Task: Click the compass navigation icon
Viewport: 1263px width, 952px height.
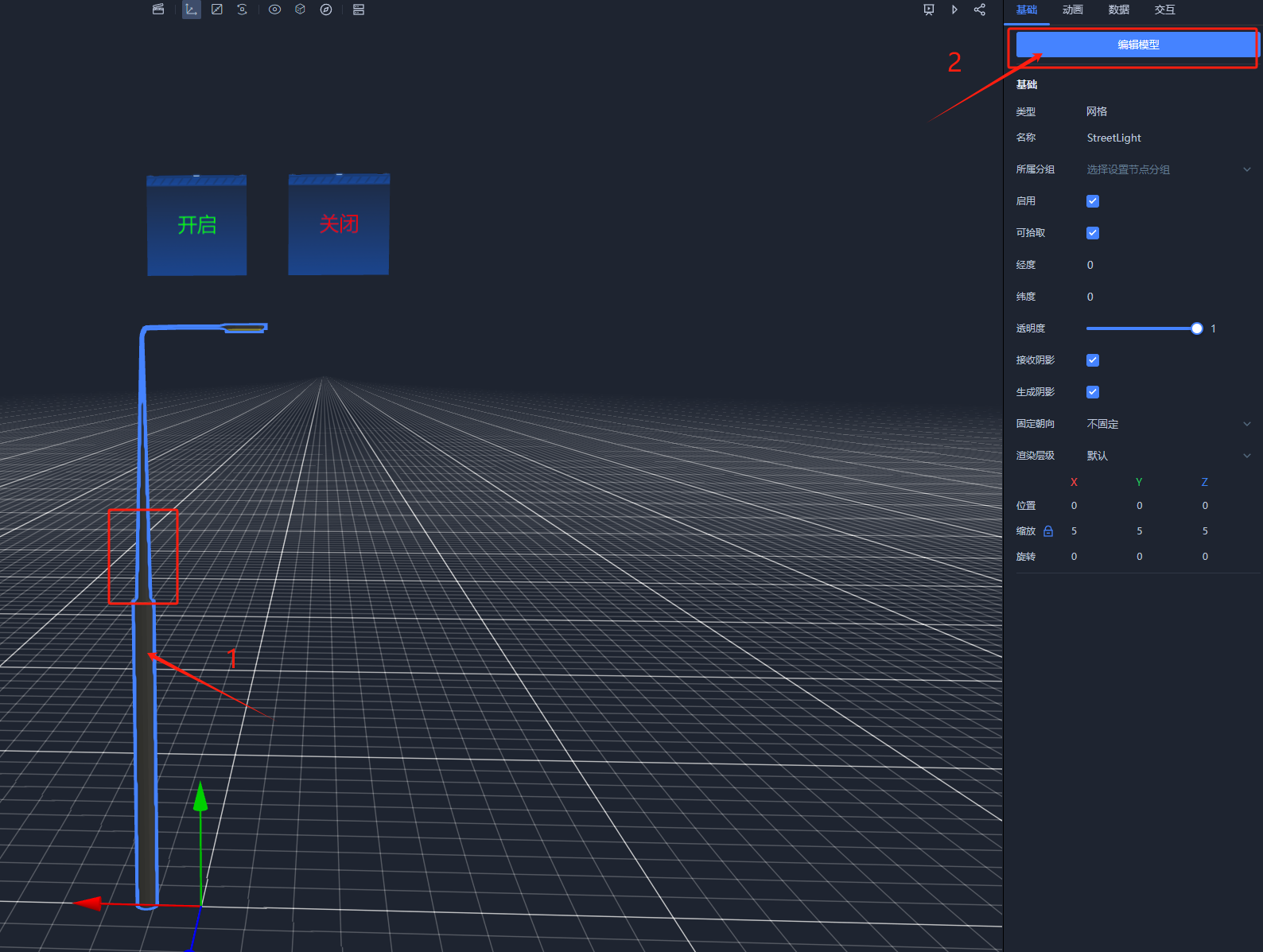Action: [x=326, y=10]
